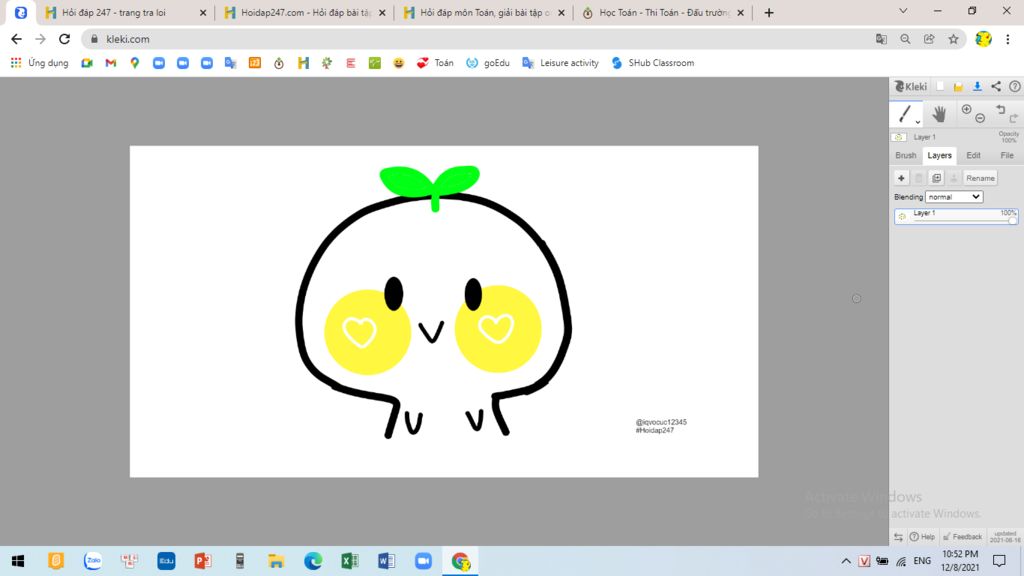This screenshot has height=576, width=1024.
Task: Open the Toán bookmark
Action: pyautogui.click(x=435, y=63)
